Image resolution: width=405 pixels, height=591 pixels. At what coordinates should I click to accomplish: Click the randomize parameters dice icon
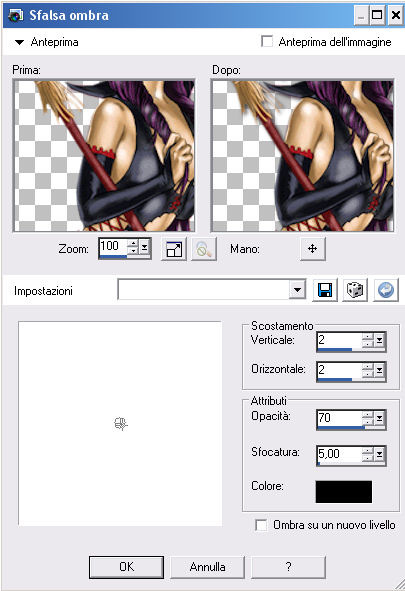click(355, 290)
